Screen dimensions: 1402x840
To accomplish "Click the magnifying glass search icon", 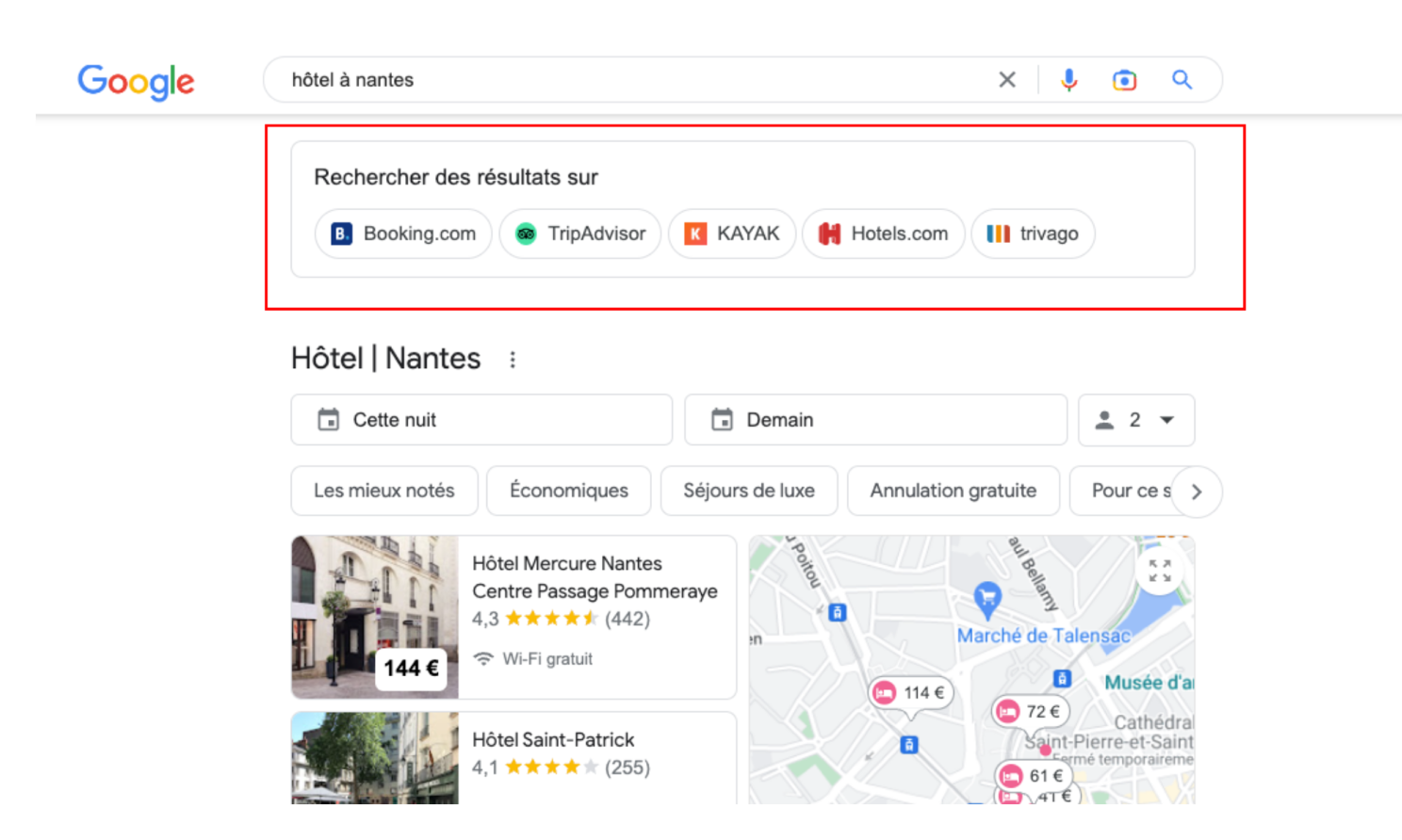I will click(1182, 80).
